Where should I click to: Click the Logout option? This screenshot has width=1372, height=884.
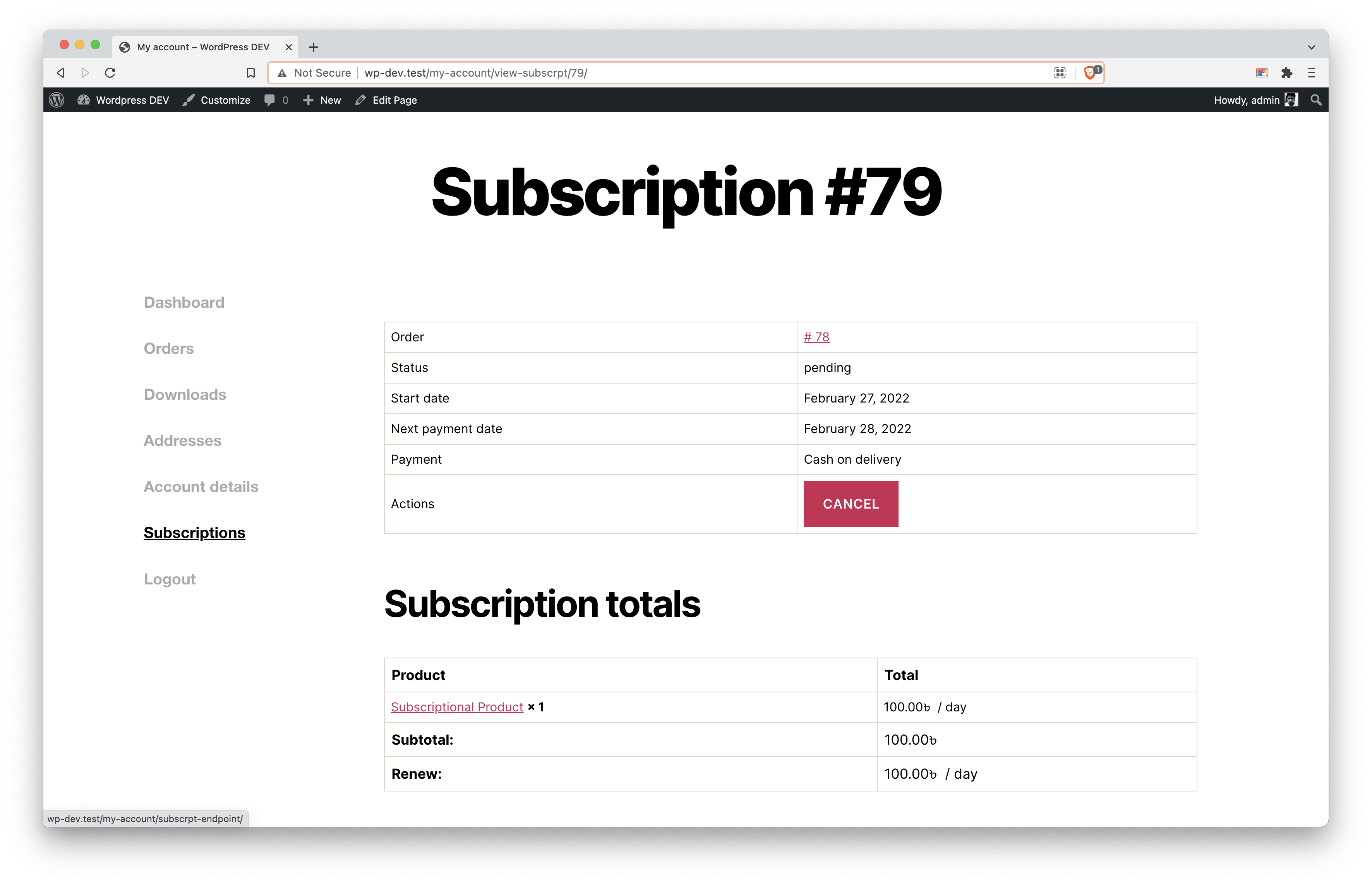click(169, 578)
